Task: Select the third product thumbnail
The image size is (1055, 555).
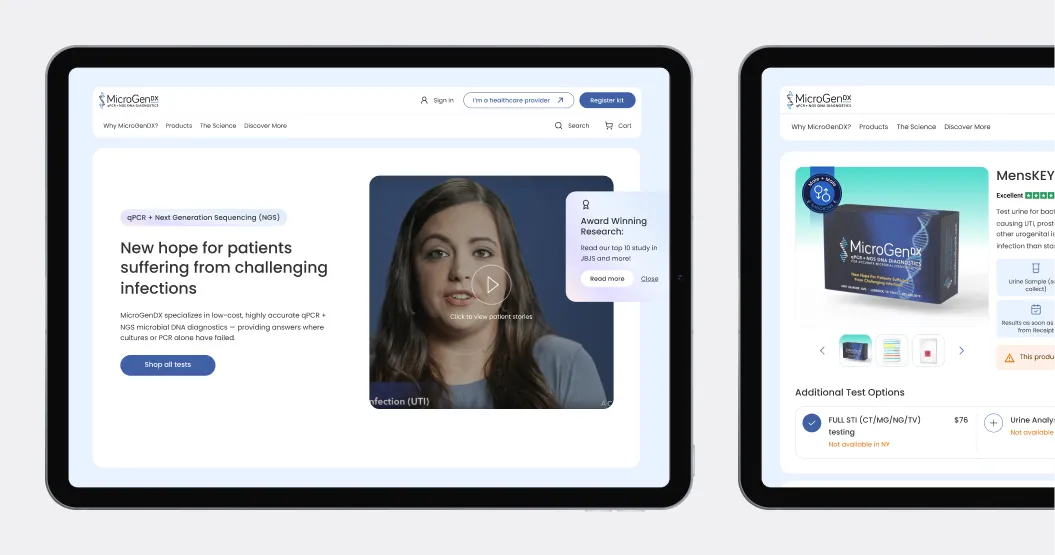Action: pyautogui.click(x=928, y=350)
